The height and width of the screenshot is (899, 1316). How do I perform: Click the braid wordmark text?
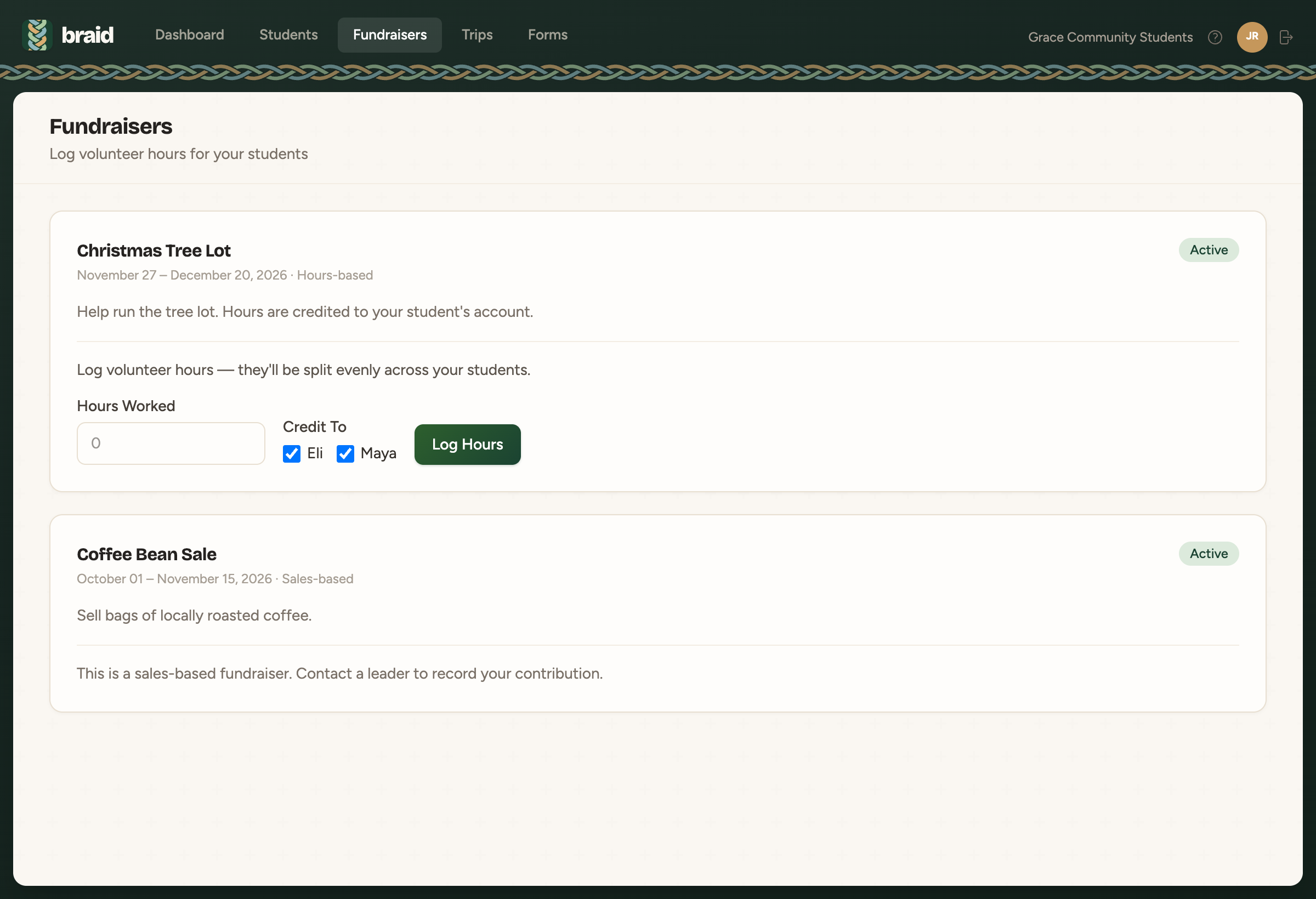click(x=88, y=35)
